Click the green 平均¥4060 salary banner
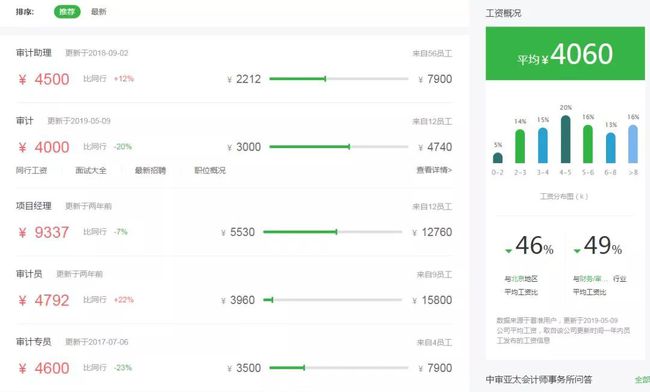The height and width of the screenshot is (392, 650). [x=565, y=53]
